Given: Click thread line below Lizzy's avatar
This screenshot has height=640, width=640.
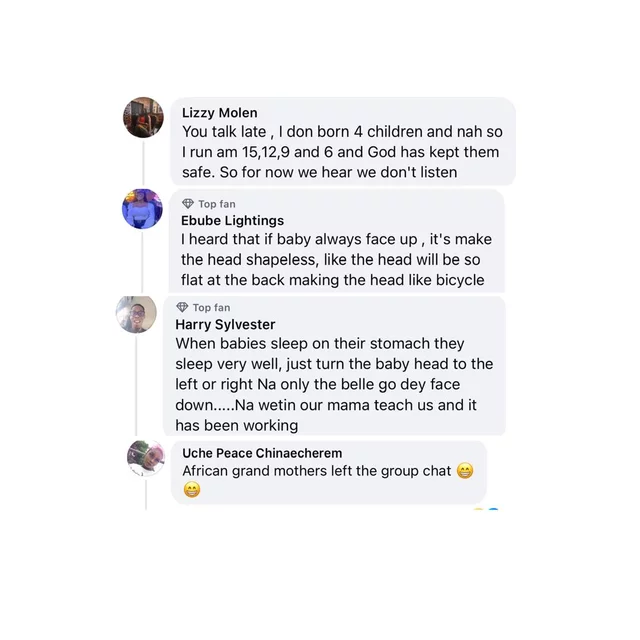Looking at the screenshot, I should point(143,162).
